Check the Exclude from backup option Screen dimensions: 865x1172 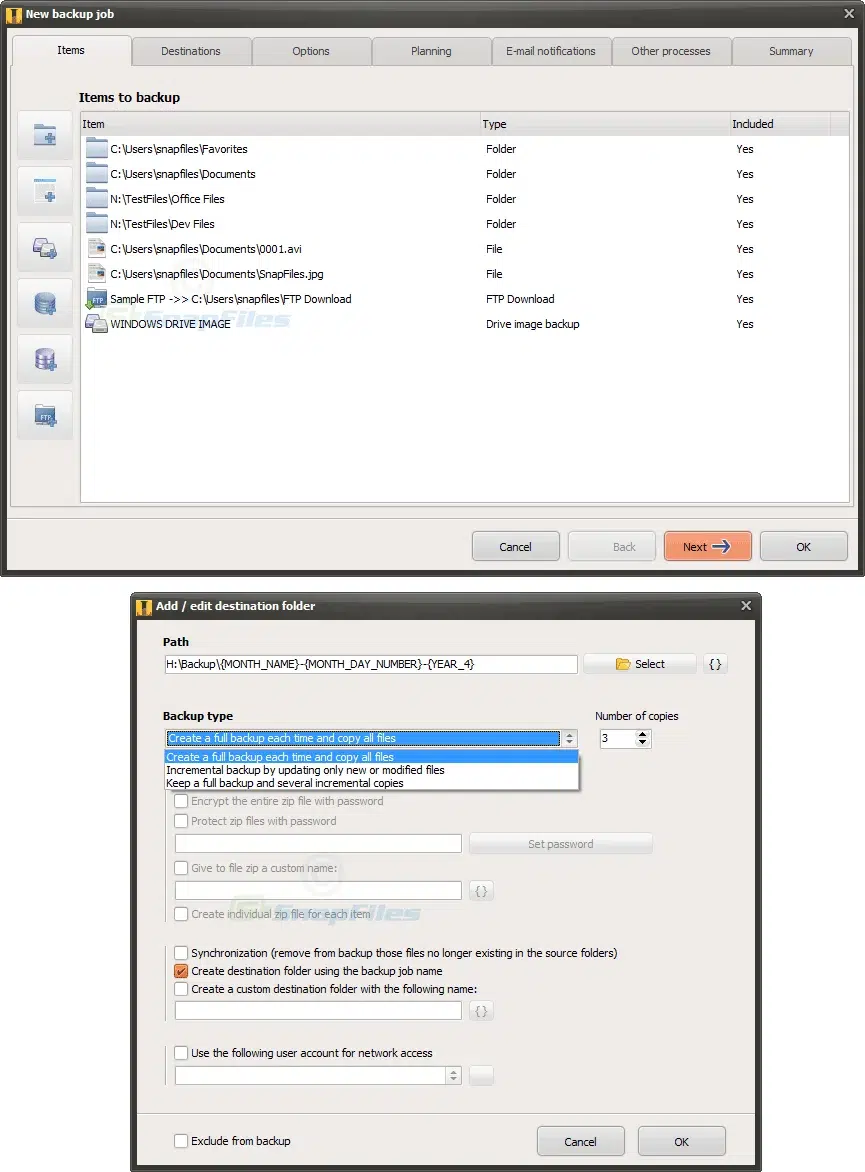coord(181,1140)
